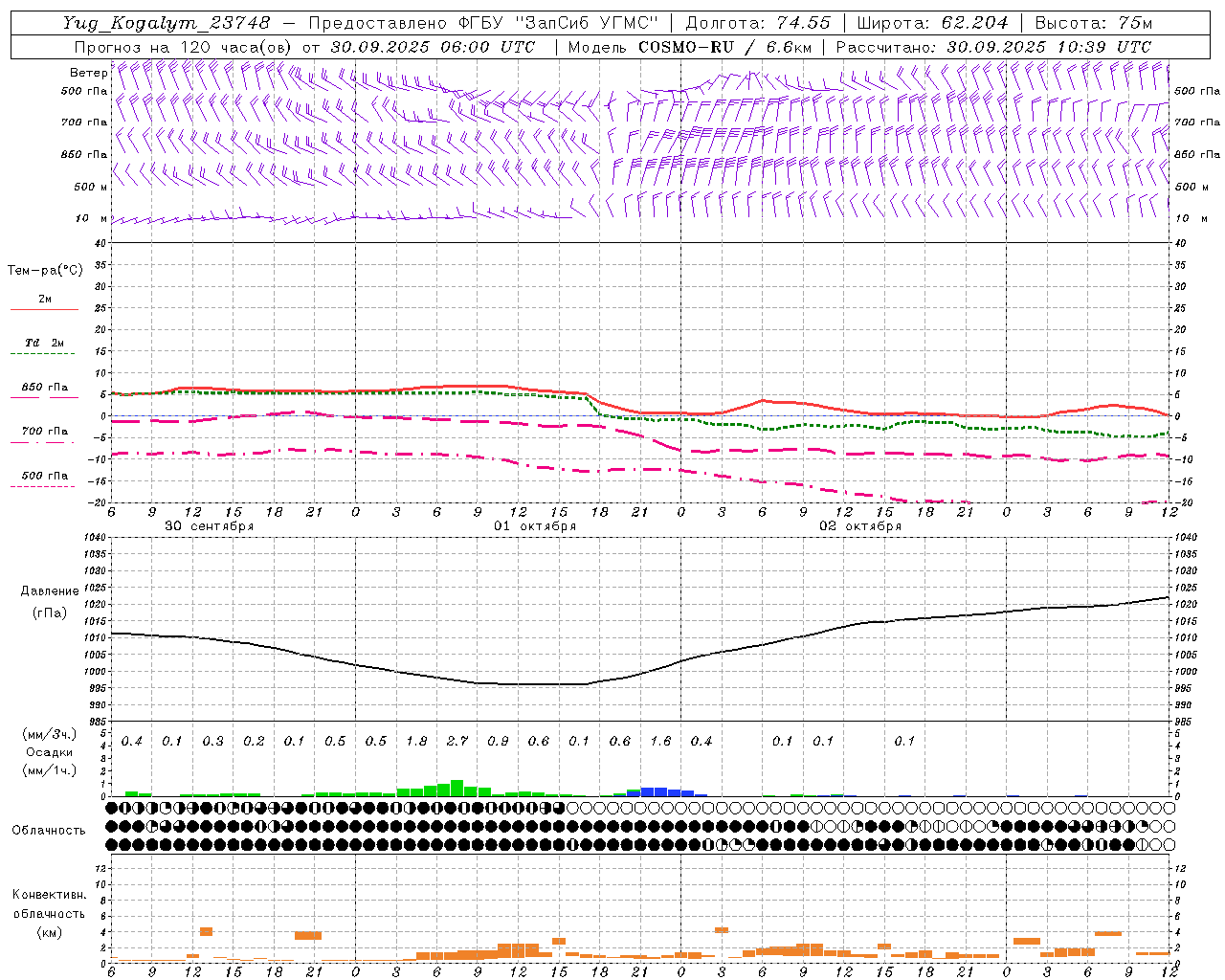Click the Давление pressure panel label

50,591
